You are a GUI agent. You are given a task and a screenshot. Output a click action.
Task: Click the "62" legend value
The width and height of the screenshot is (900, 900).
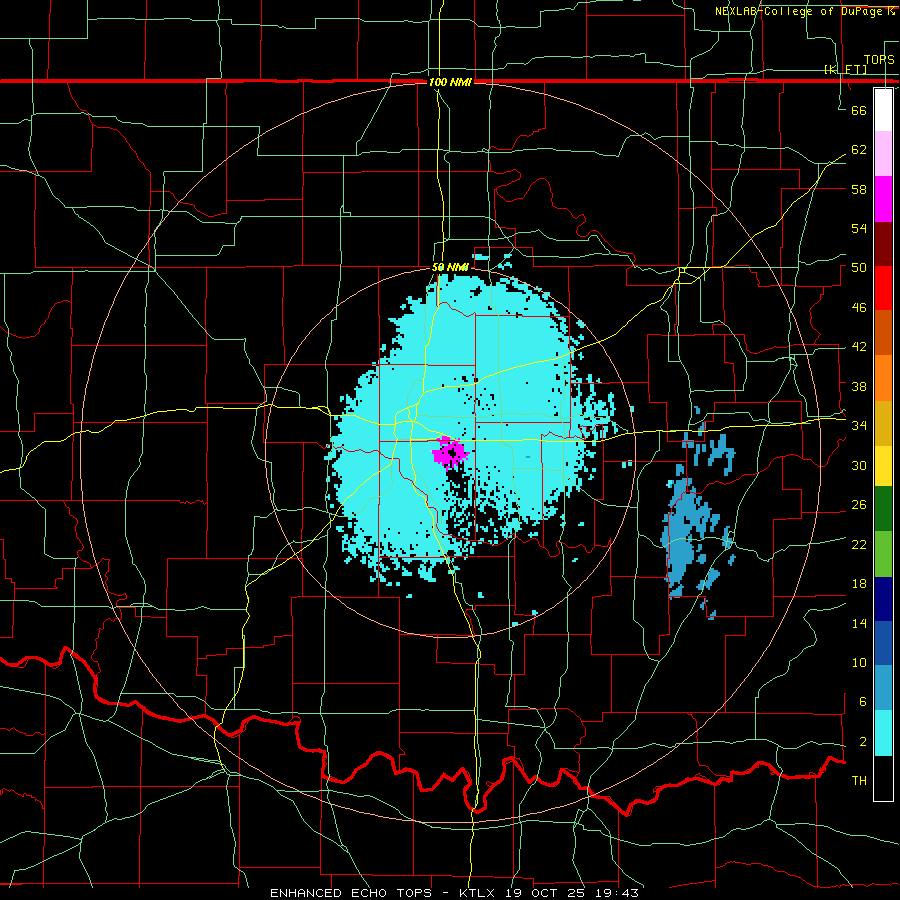(859, 150)
